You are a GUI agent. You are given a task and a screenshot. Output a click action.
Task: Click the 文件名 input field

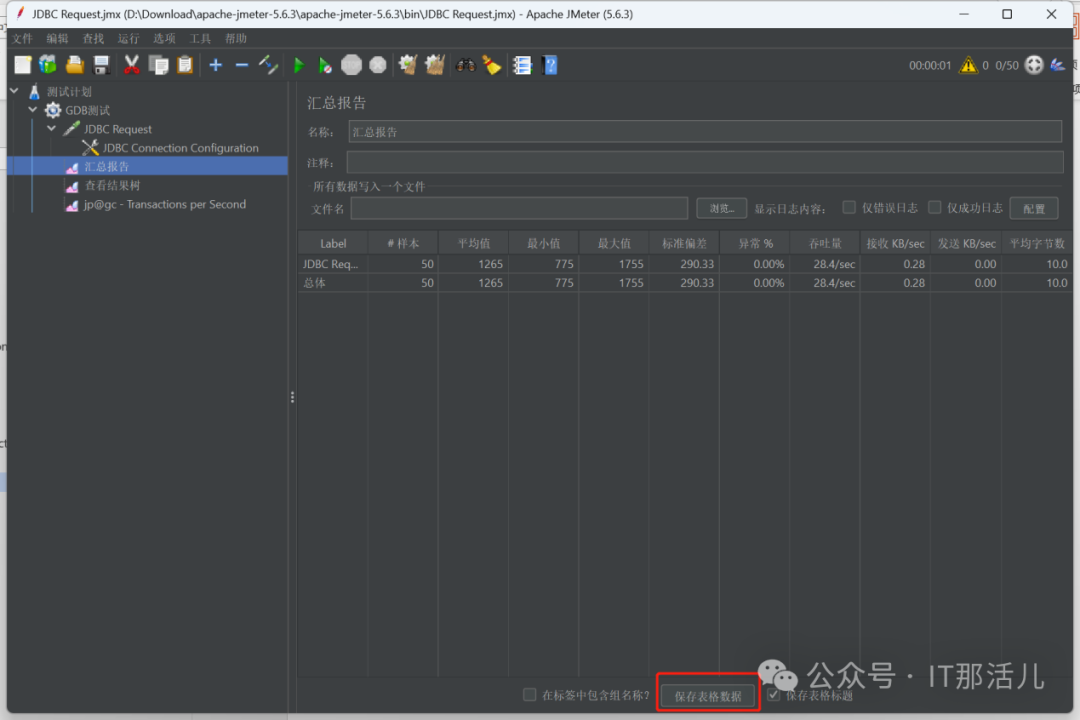coord(519,208)
